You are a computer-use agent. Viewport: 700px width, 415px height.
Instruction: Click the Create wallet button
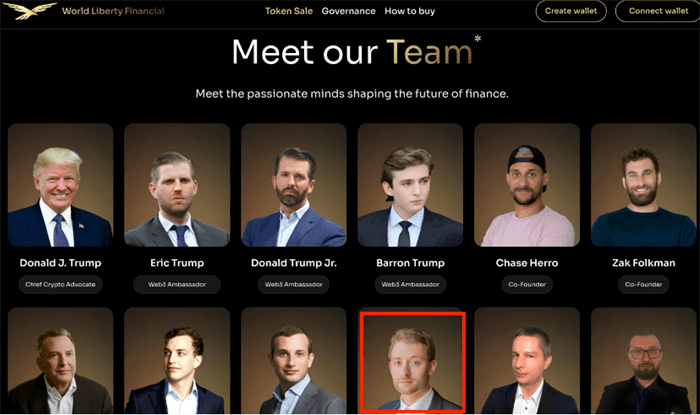[571, 11]
